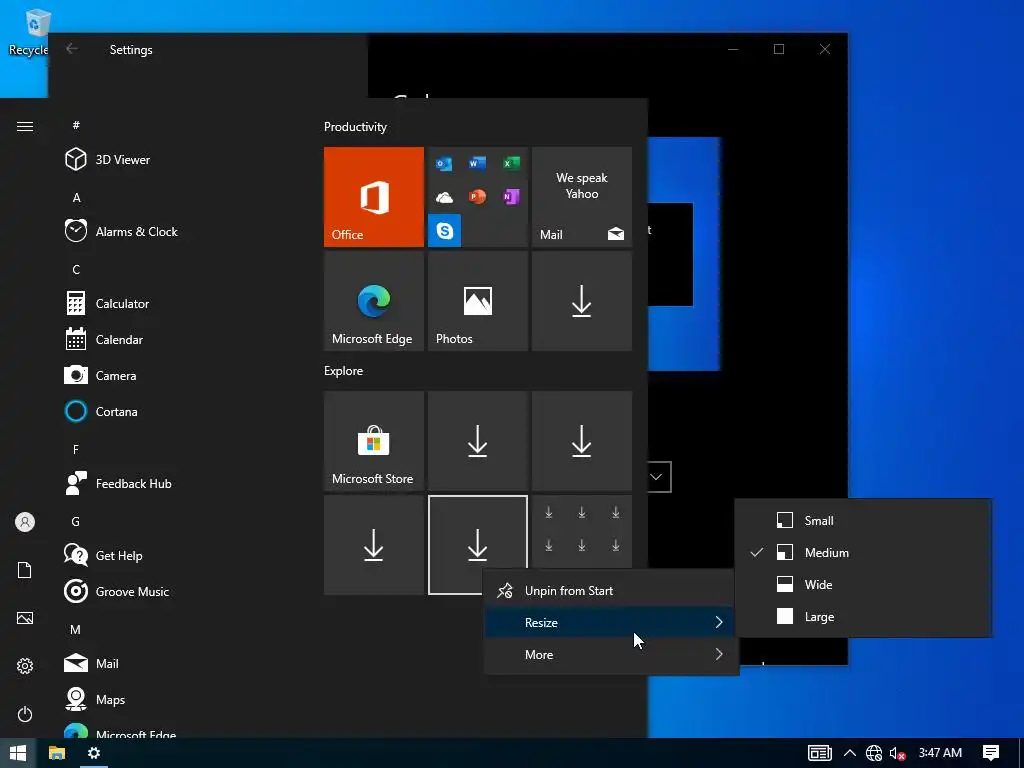Open the Action Center notifications icon
This screenshot has width=1024, height=768.
(x=991, y=753)
